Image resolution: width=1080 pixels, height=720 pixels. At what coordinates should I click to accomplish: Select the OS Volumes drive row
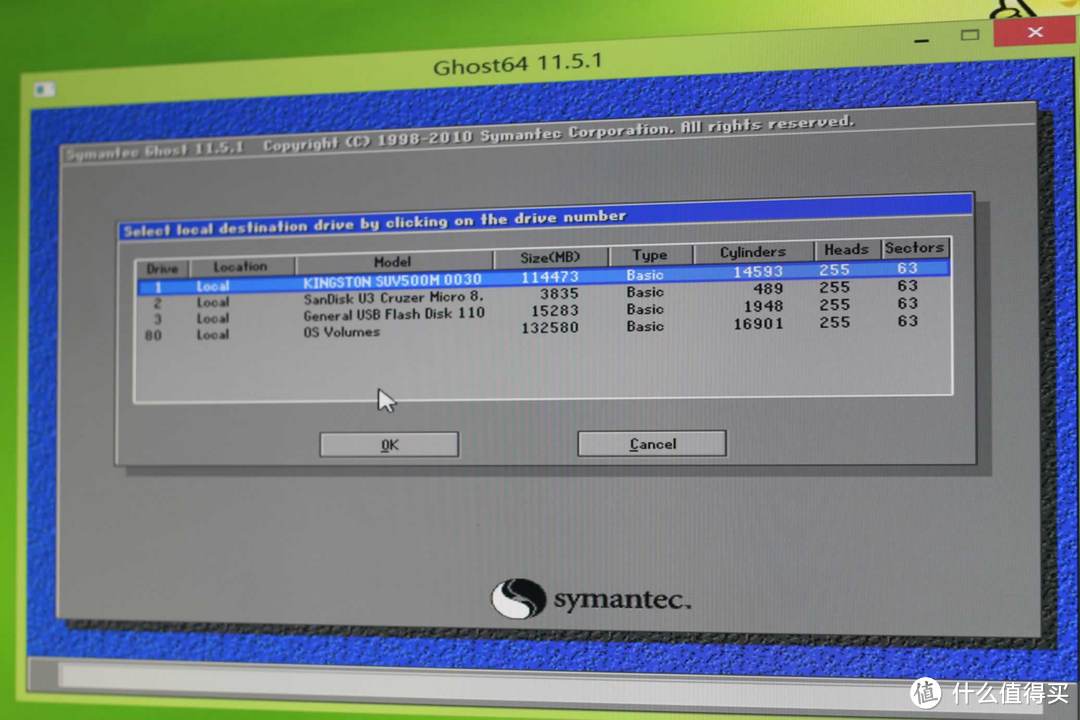(x=543, y=329)
